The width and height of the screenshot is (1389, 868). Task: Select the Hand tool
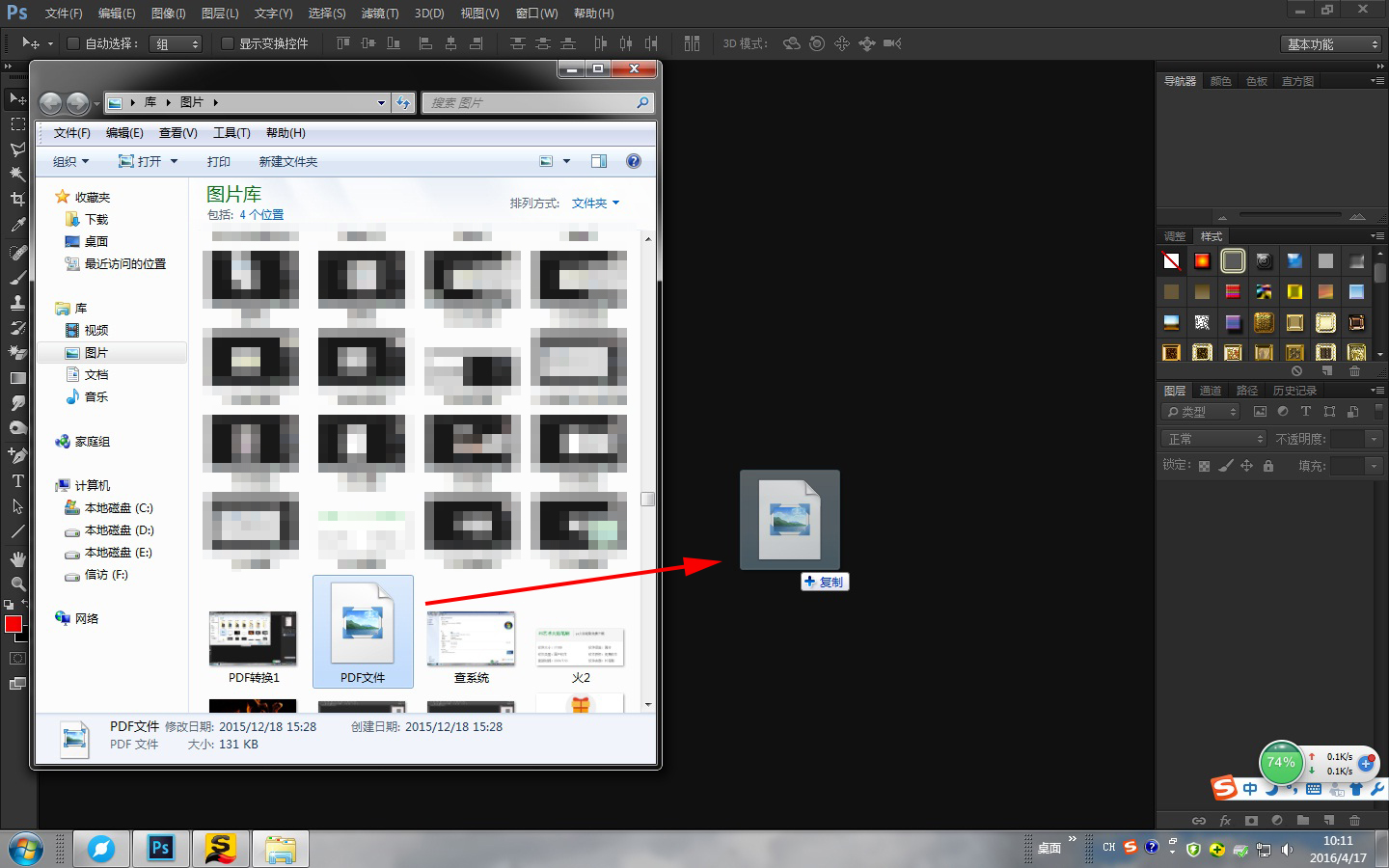pyautogui.click(x=17, y=558)
